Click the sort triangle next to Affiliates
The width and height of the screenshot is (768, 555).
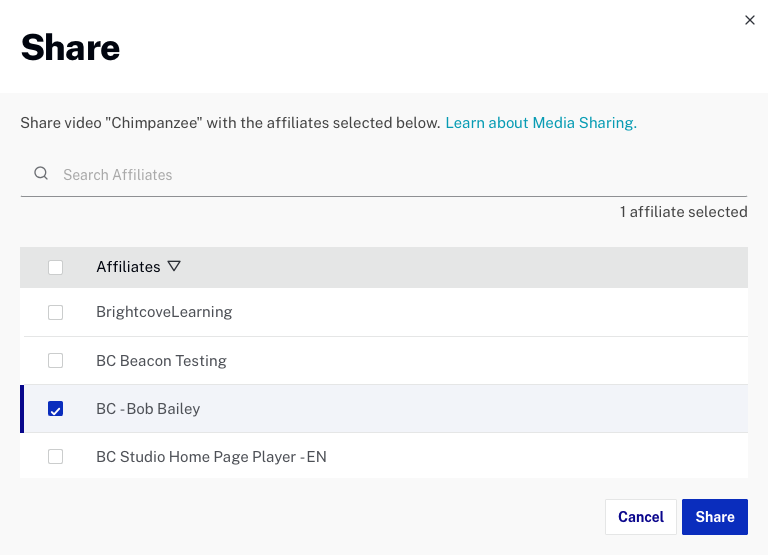click(x=174, y=267)
